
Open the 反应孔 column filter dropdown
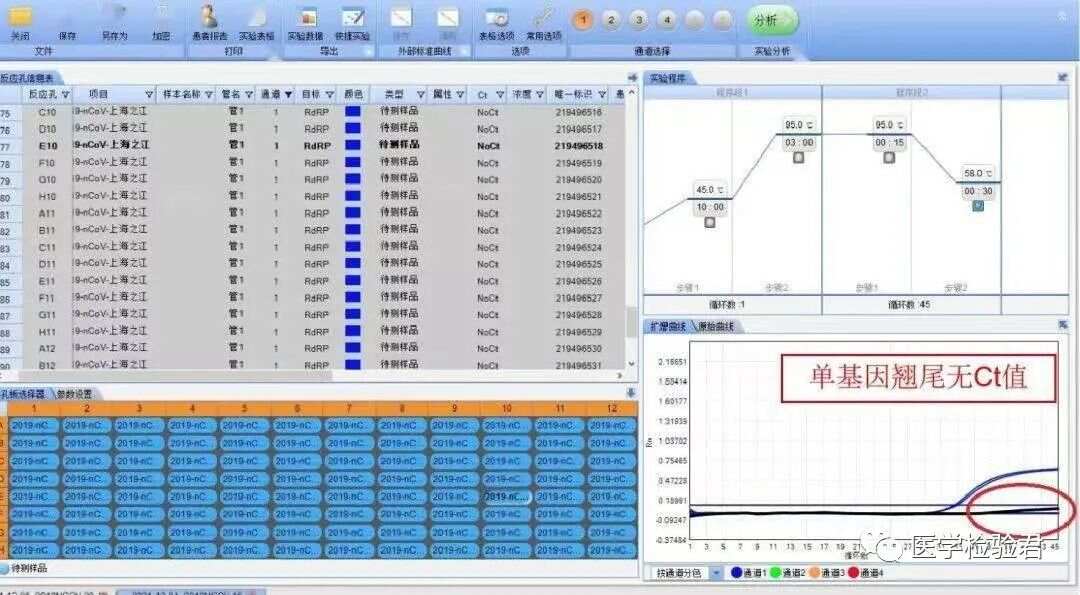tap(66, 95)
